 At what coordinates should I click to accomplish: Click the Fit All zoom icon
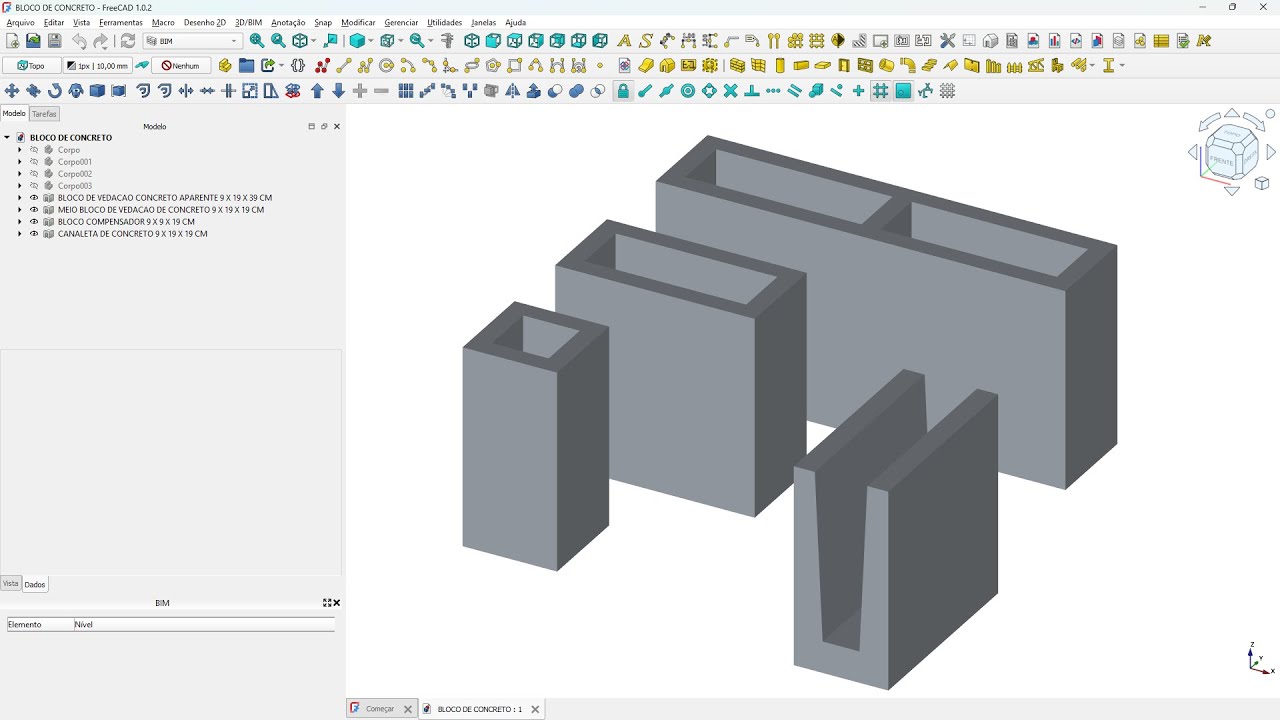click(257, 41)
